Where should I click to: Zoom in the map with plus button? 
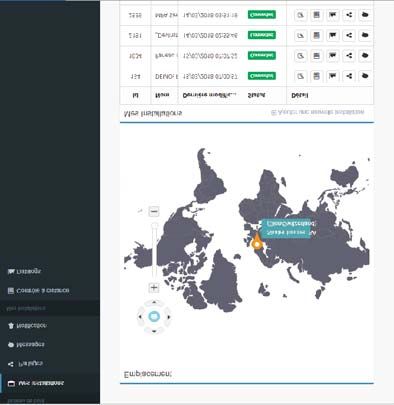[154, 287]
